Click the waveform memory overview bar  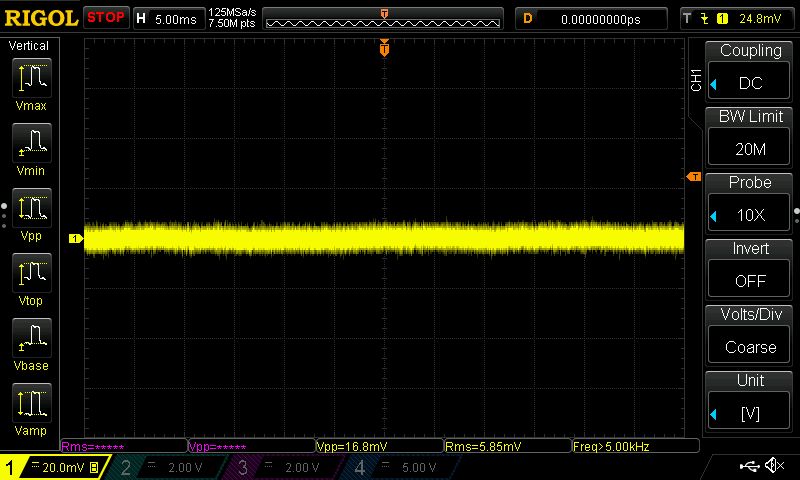pyautogui.click(x=383, y=18)
